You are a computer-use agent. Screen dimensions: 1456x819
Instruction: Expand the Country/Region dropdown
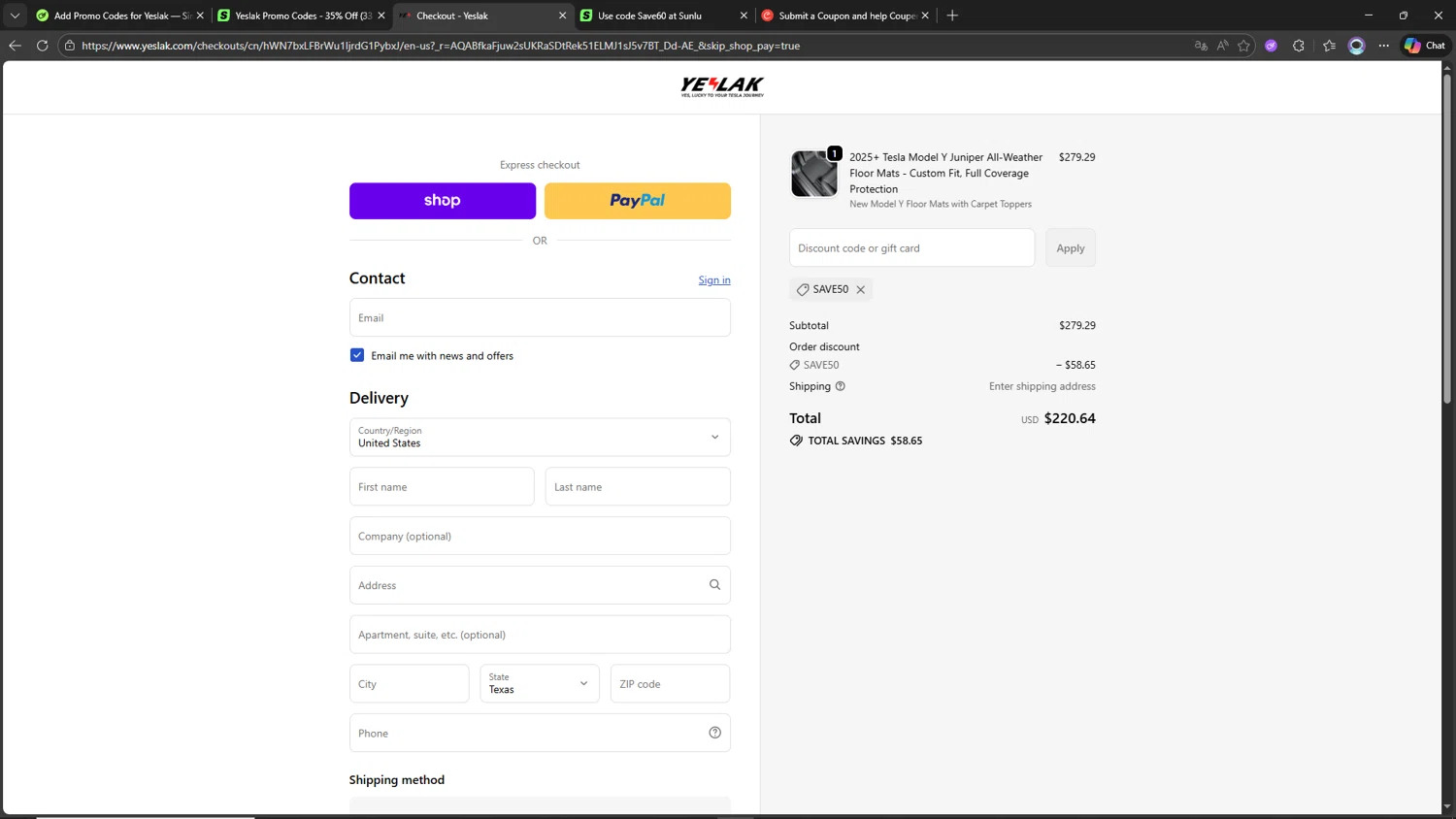(x=540, y=437)
